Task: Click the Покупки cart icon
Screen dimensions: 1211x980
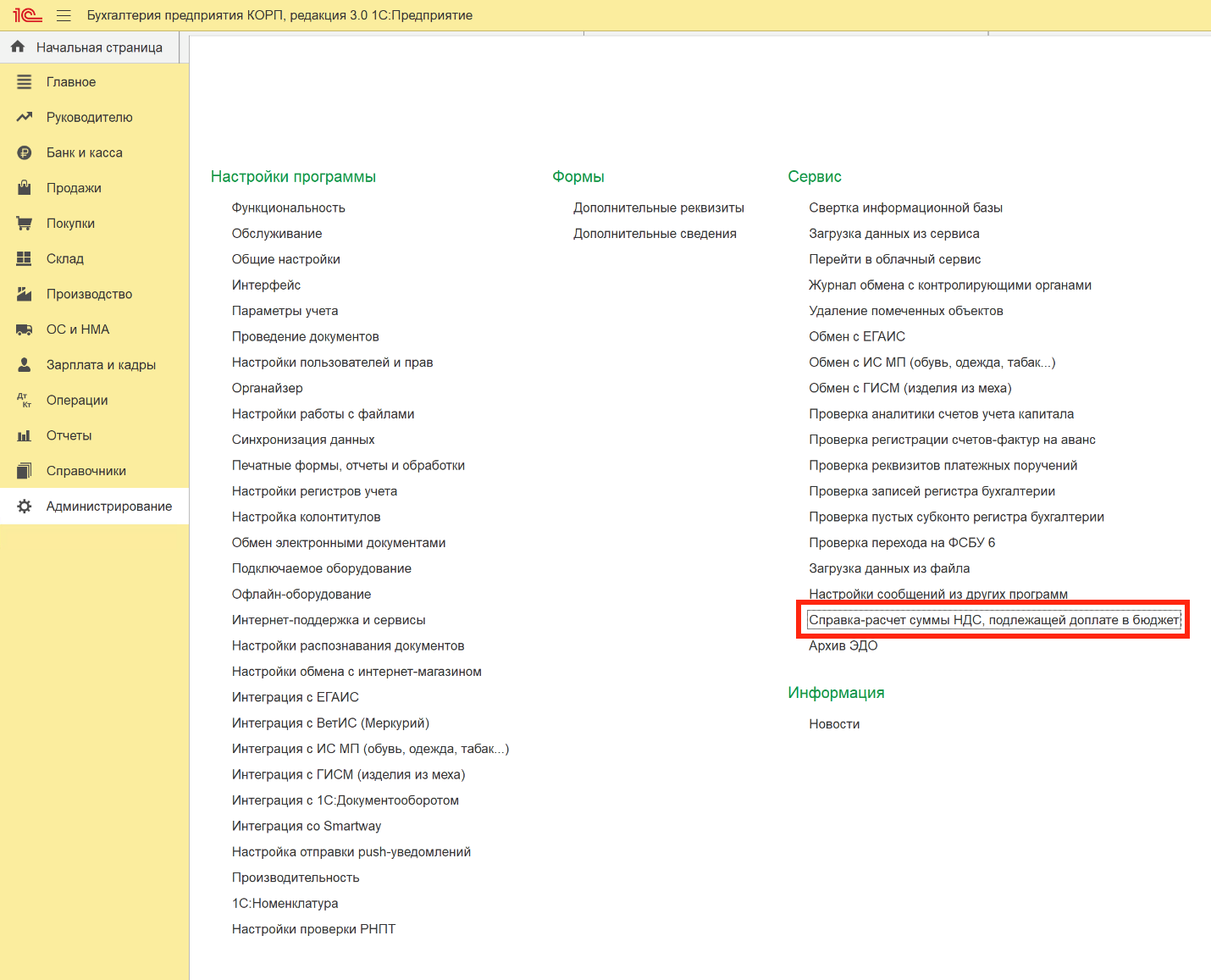Action: [24, 224]
